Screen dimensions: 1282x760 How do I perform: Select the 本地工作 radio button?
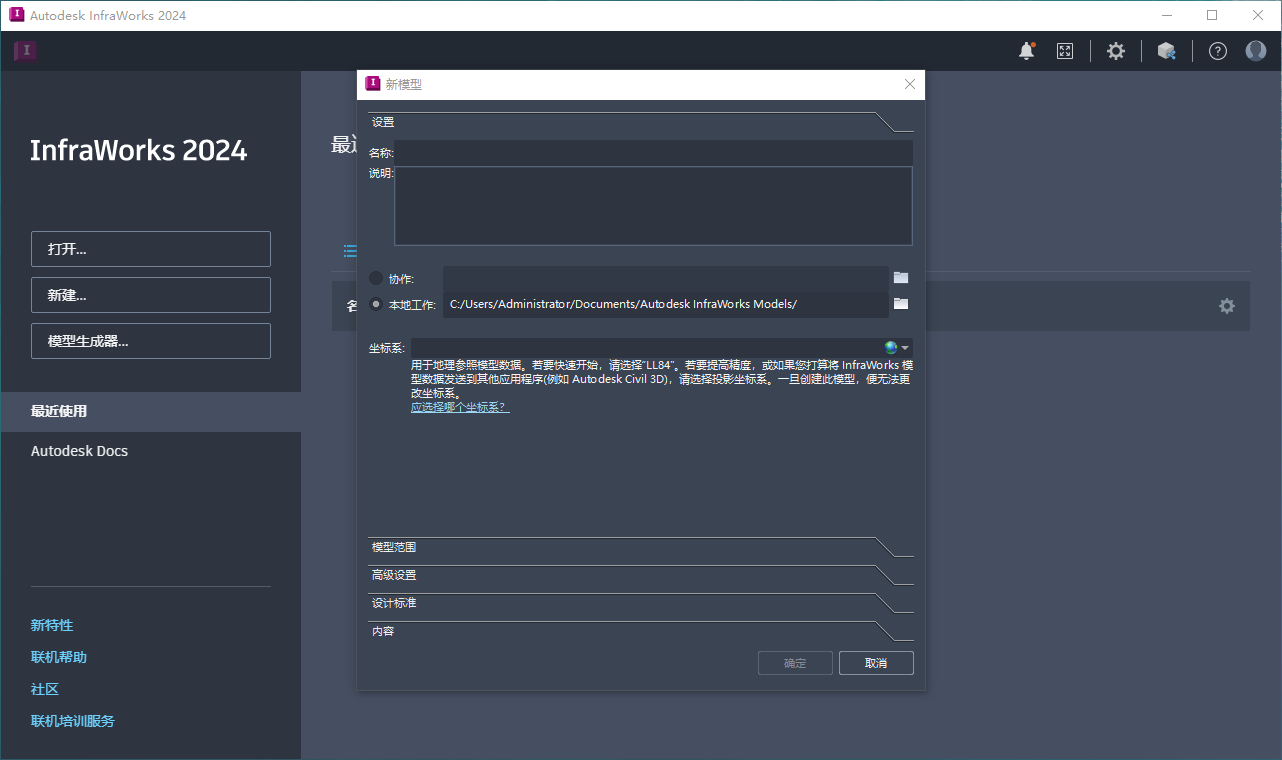[376, 304]
